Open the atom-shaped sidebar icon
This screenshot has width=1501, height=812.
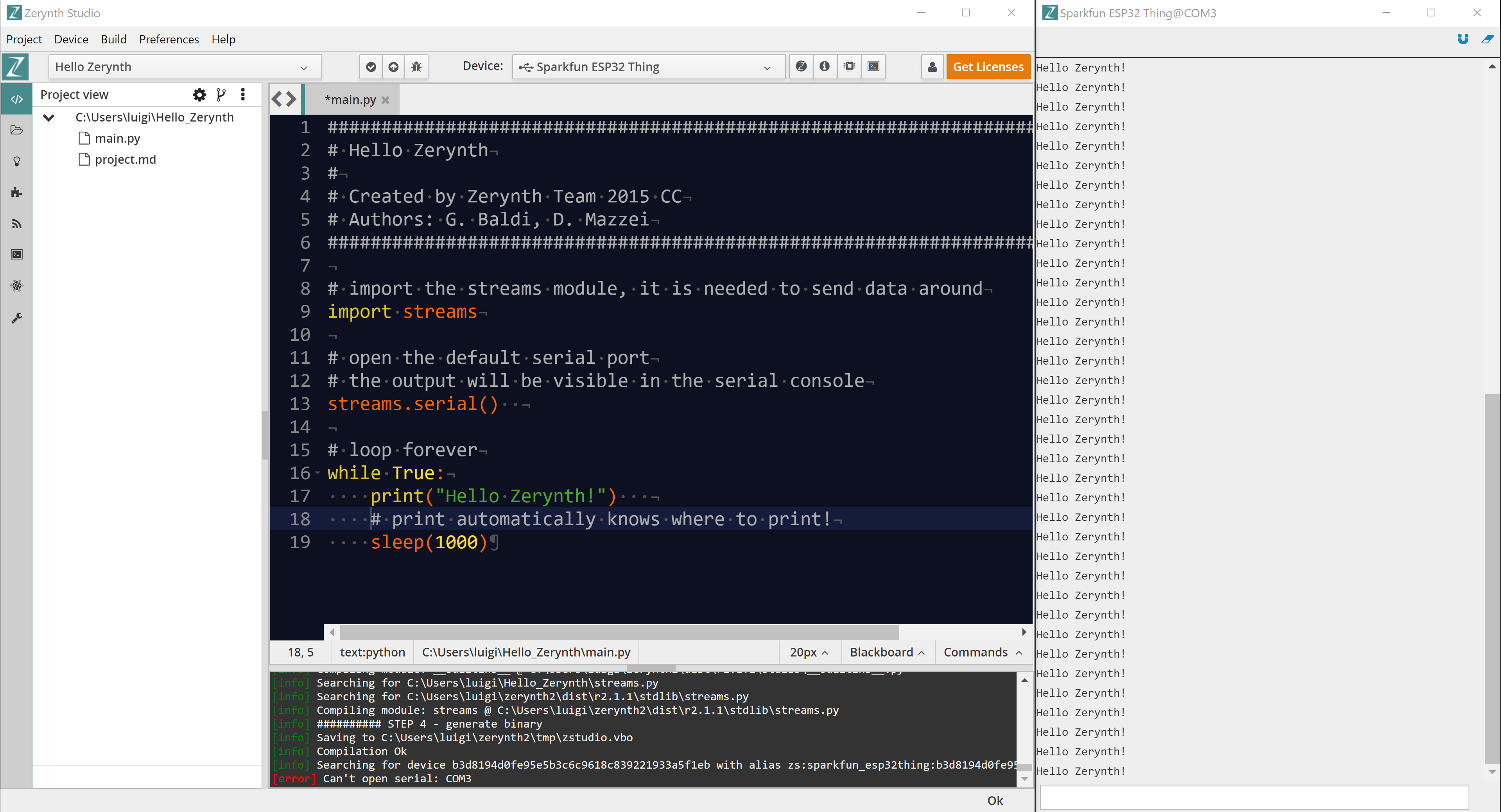click(16, 285)
